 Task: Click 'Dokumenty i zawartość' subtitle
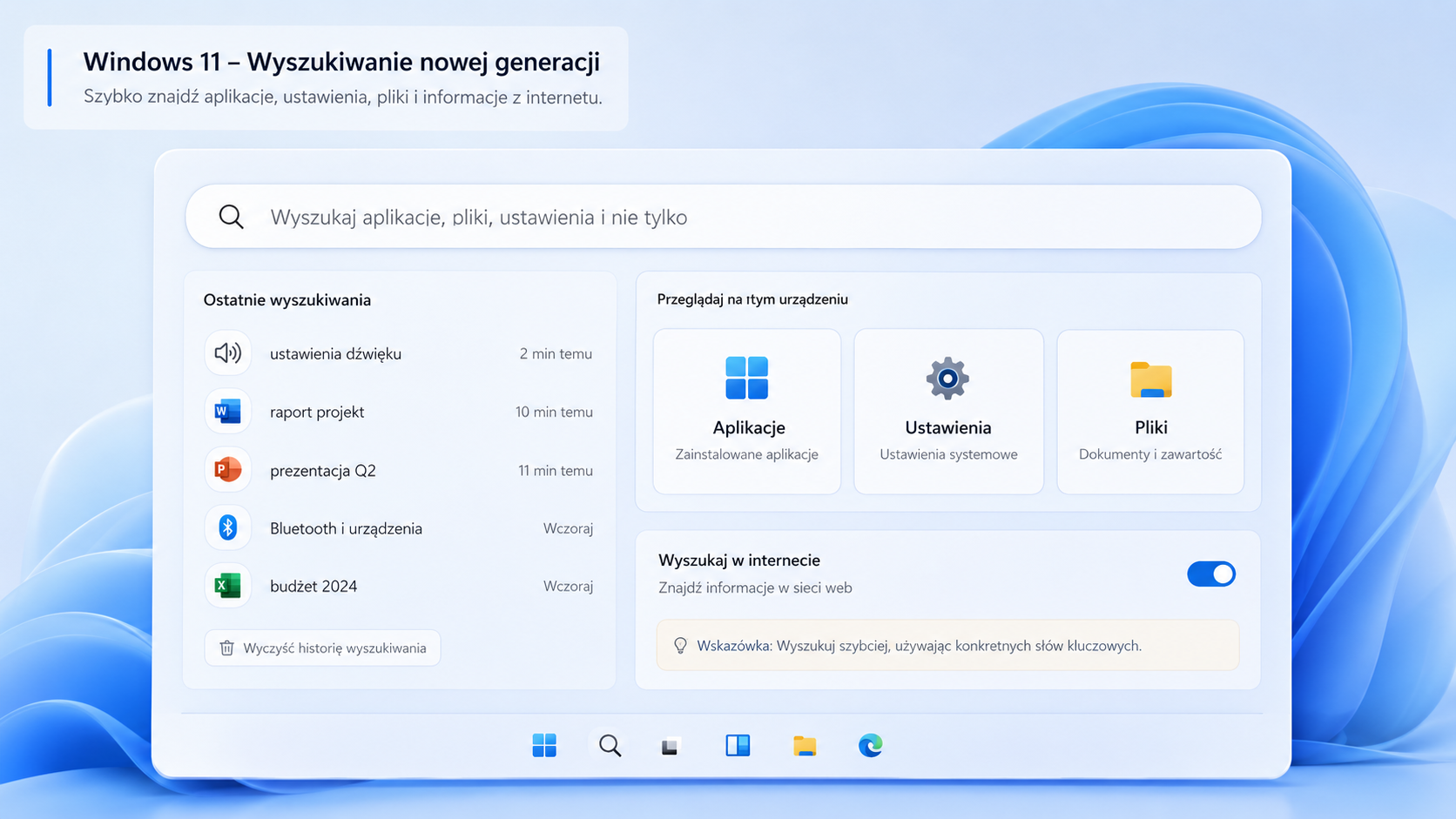pyautogui.click(x=1150, y=454)
